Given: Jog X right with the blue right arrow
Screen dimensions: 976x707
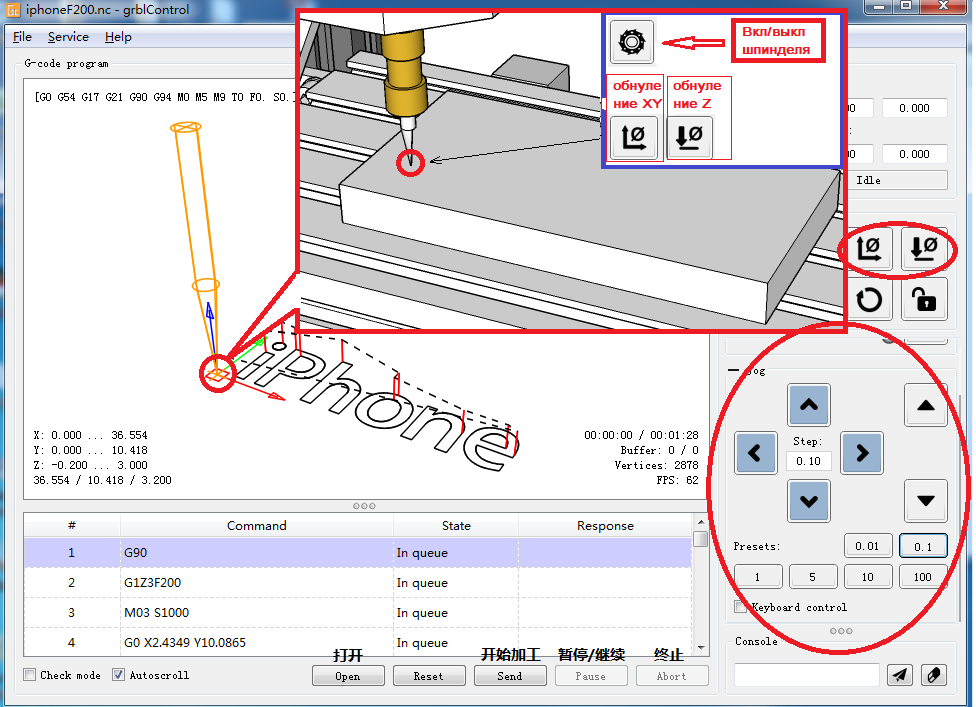Looking at the screenshot, I should tap(862, 453).
